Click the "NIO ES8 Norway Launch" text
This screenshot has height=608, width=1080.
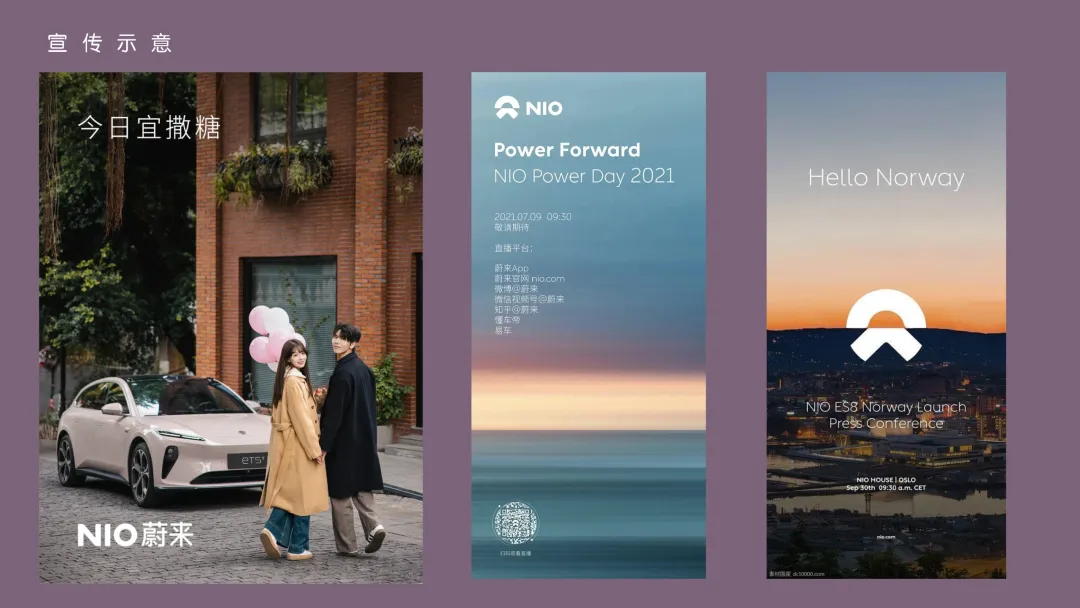click(886, 407)
